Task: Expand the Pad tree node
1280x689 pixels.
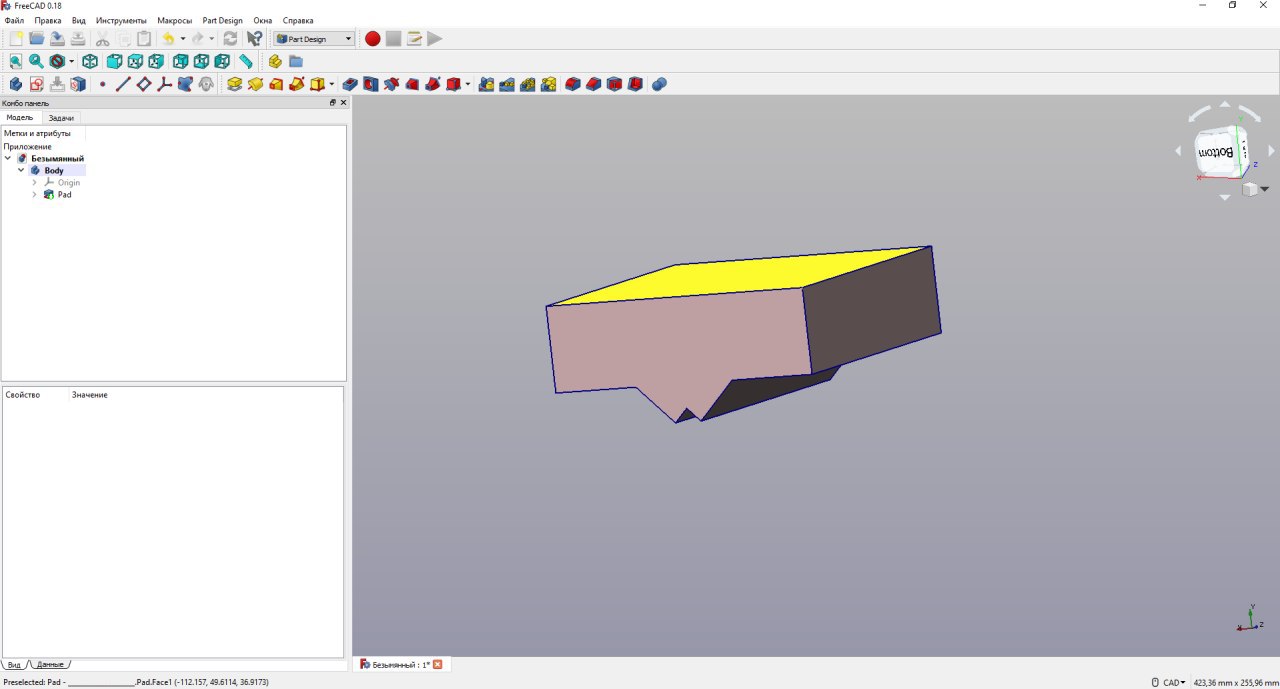Action: pos(34,194)
